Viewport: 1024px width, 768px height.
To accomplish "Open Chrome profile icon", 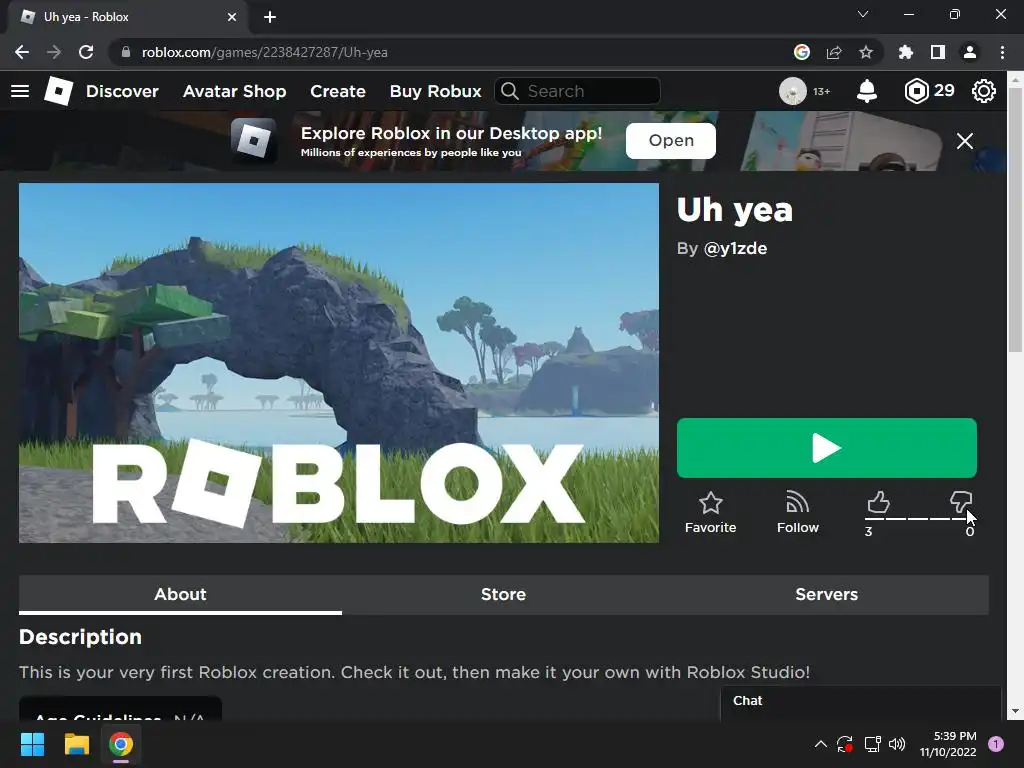I will 970,52.
